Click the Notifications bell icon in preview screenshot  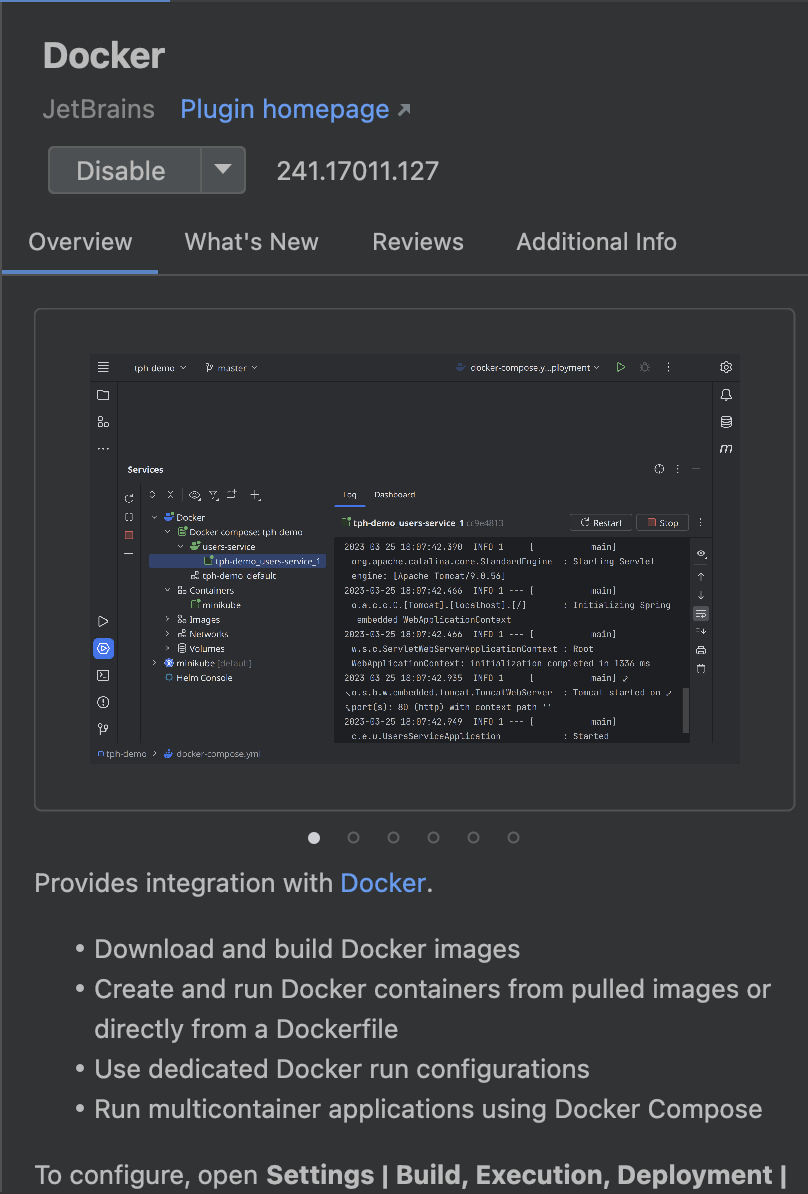click(726, 394)
